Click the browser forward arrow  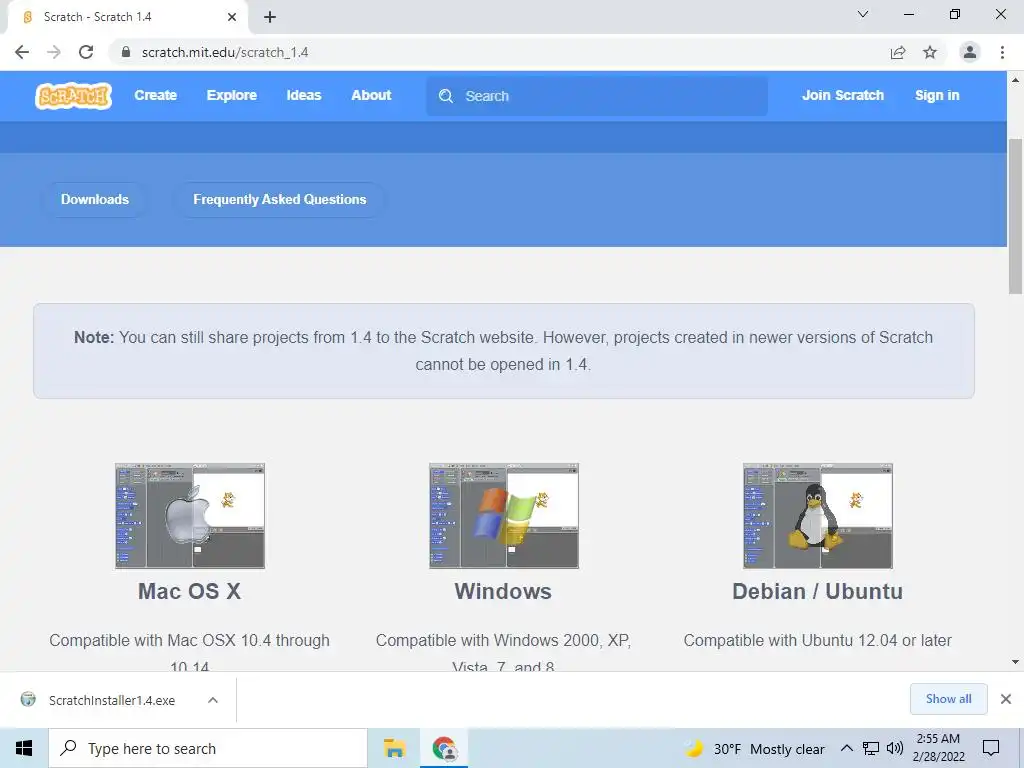[54, 52]
